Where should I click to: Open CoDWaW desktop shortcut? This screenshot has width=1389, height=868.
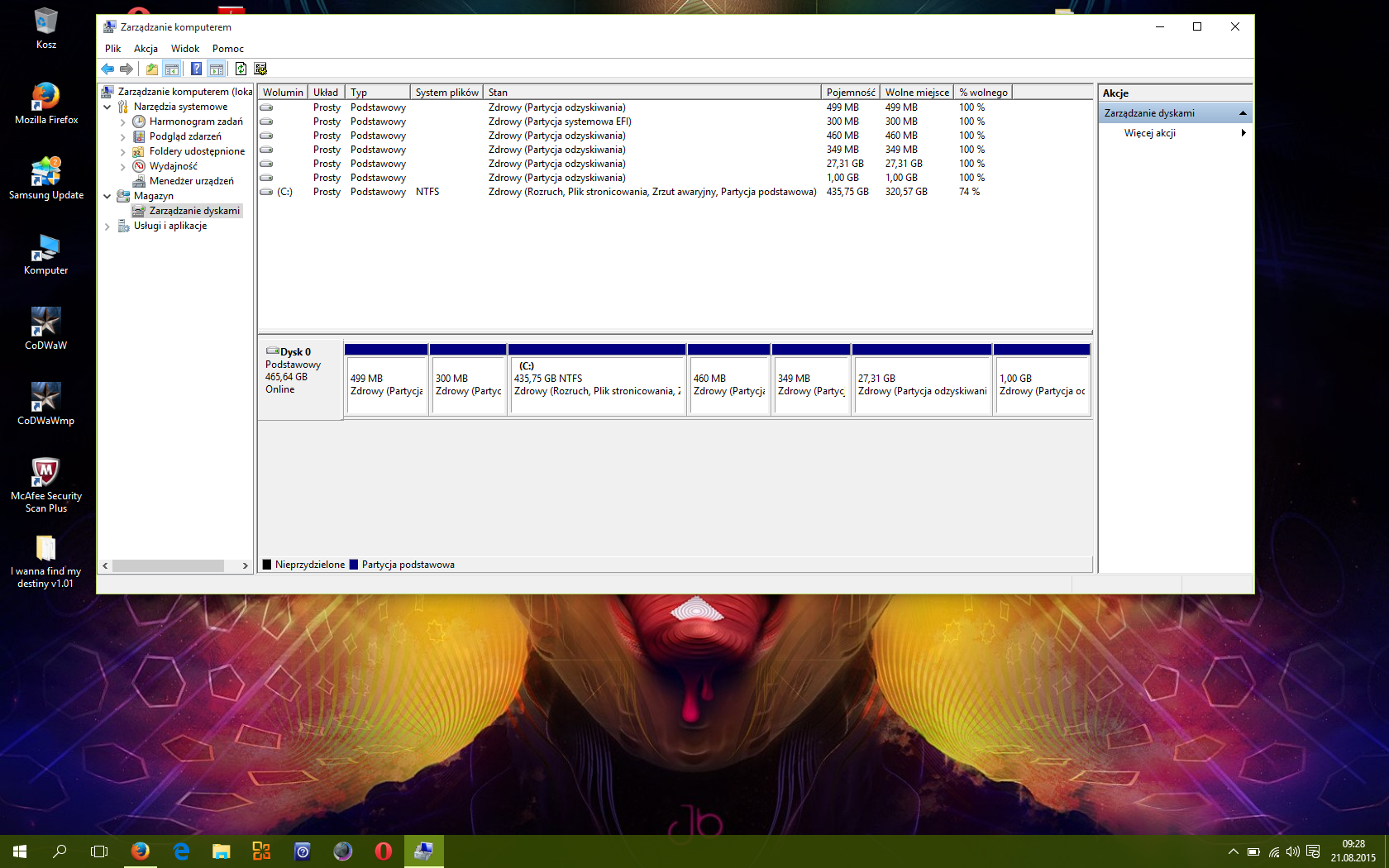pyautogui.click(x=46, y=329)
